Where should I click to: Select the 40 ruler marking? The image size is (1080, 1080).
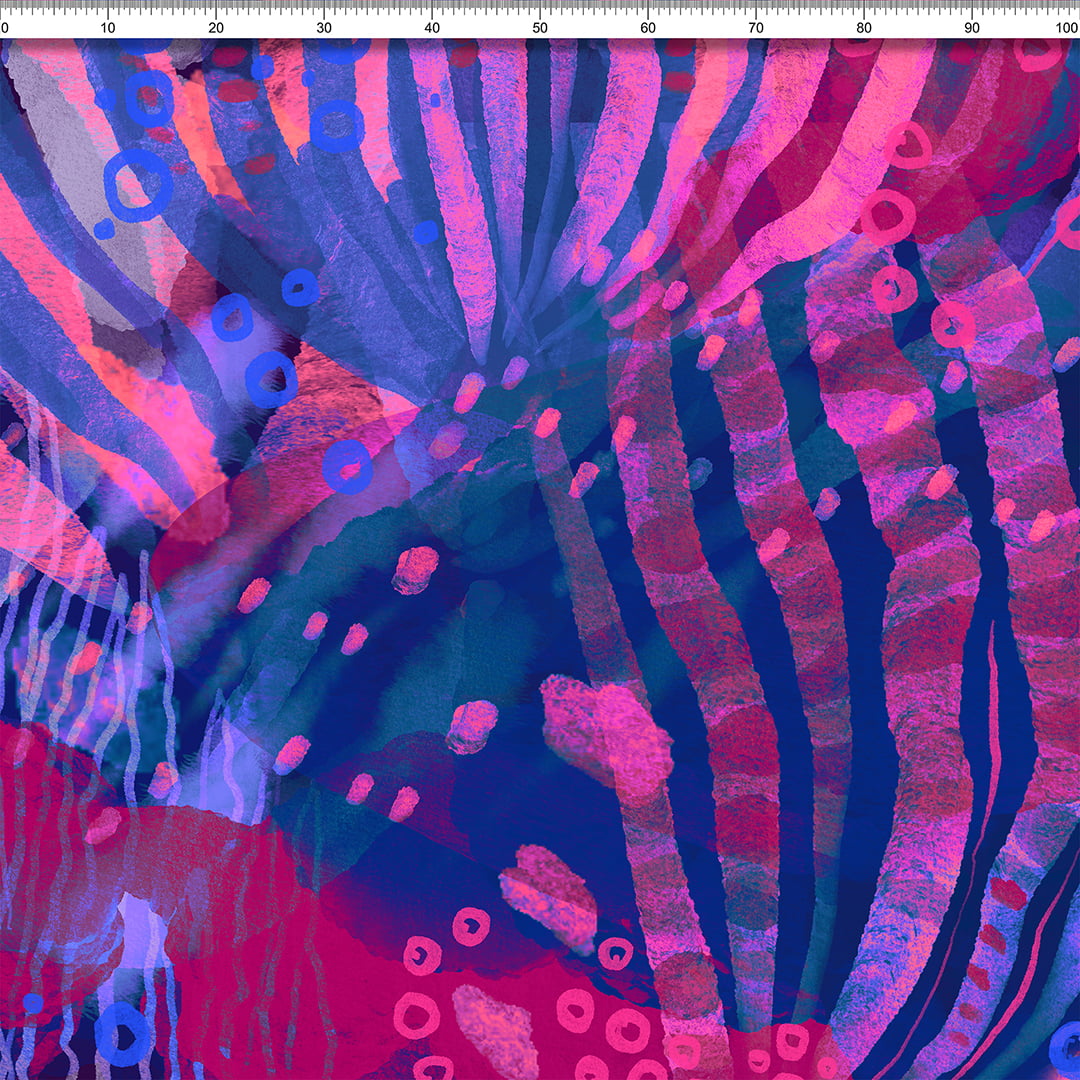[432, 27]
